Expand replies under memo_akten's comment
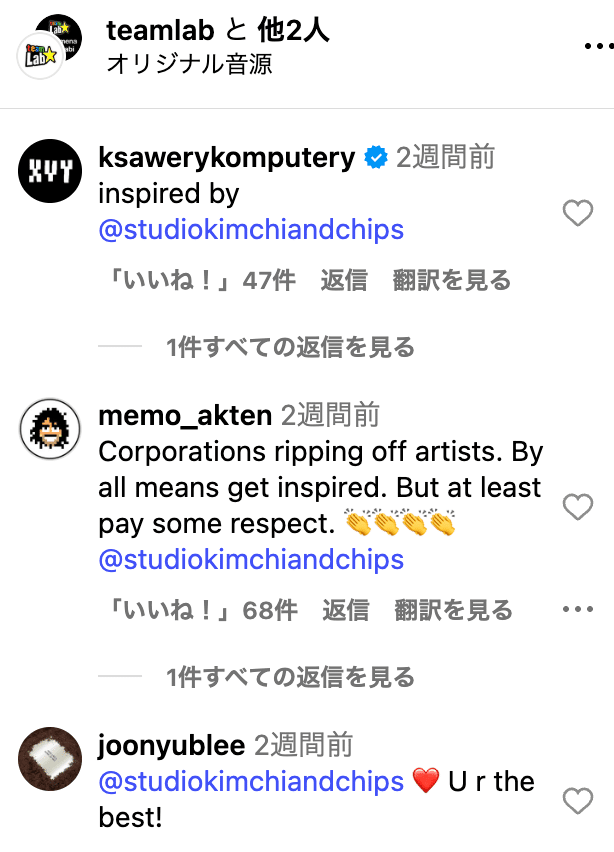The image size is (614, 852). click(x=290, y=677)
